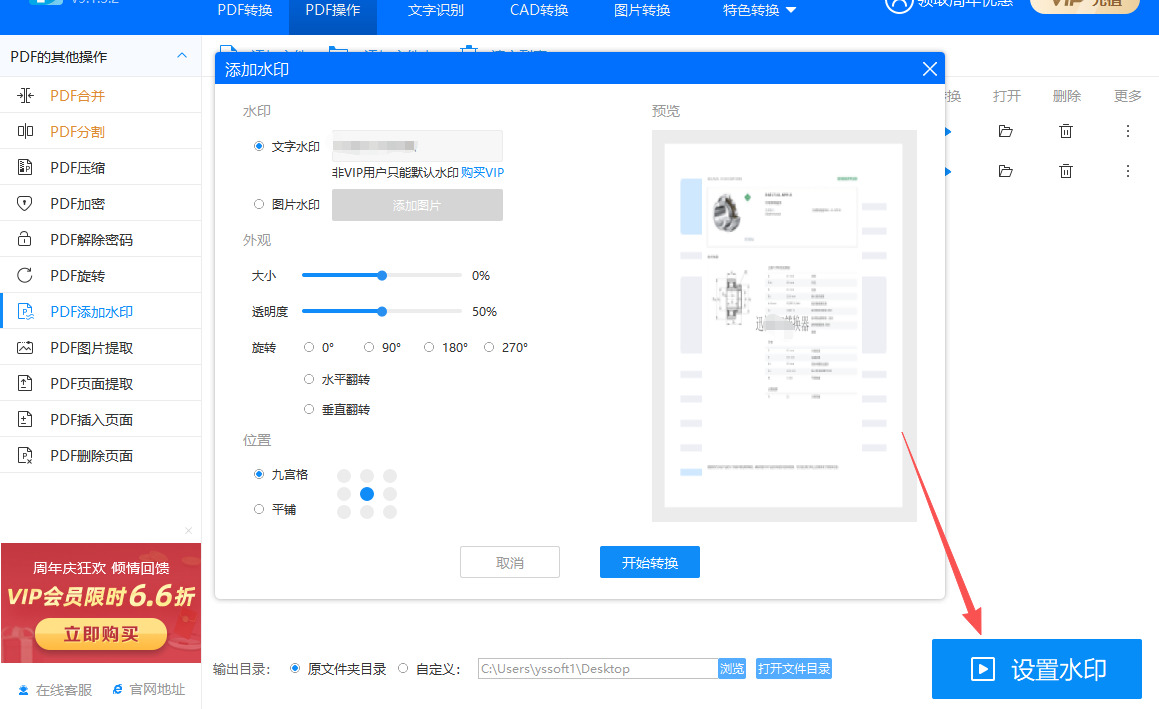Click 开始转换 button
This screenshot has width=1159, height=709.
click(650, 563)
